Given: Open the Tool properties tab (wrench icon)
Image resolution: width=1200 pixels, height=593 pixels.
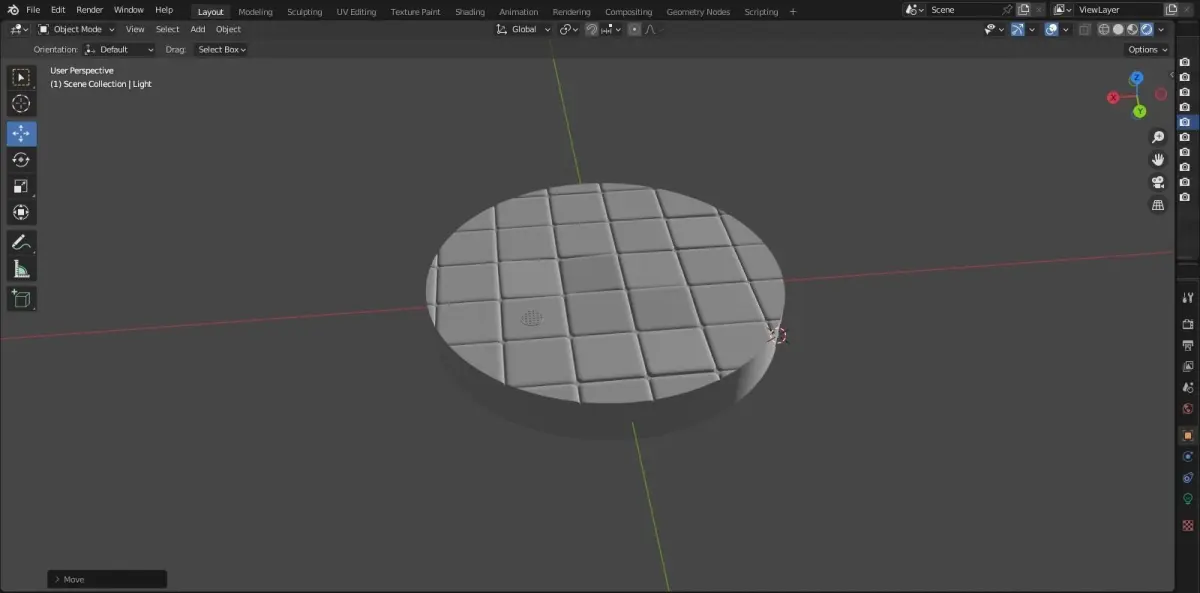Looking at the screenshot, I should [x=1188, y=297].
